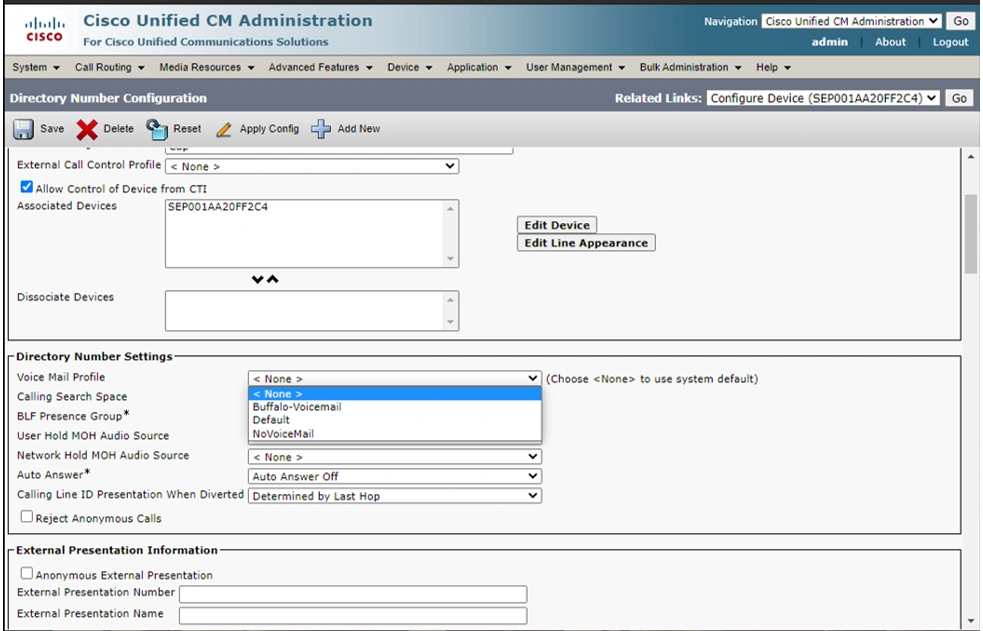
Task: Open the Auto Answer dropdown
Action: [x=395, y=477]
